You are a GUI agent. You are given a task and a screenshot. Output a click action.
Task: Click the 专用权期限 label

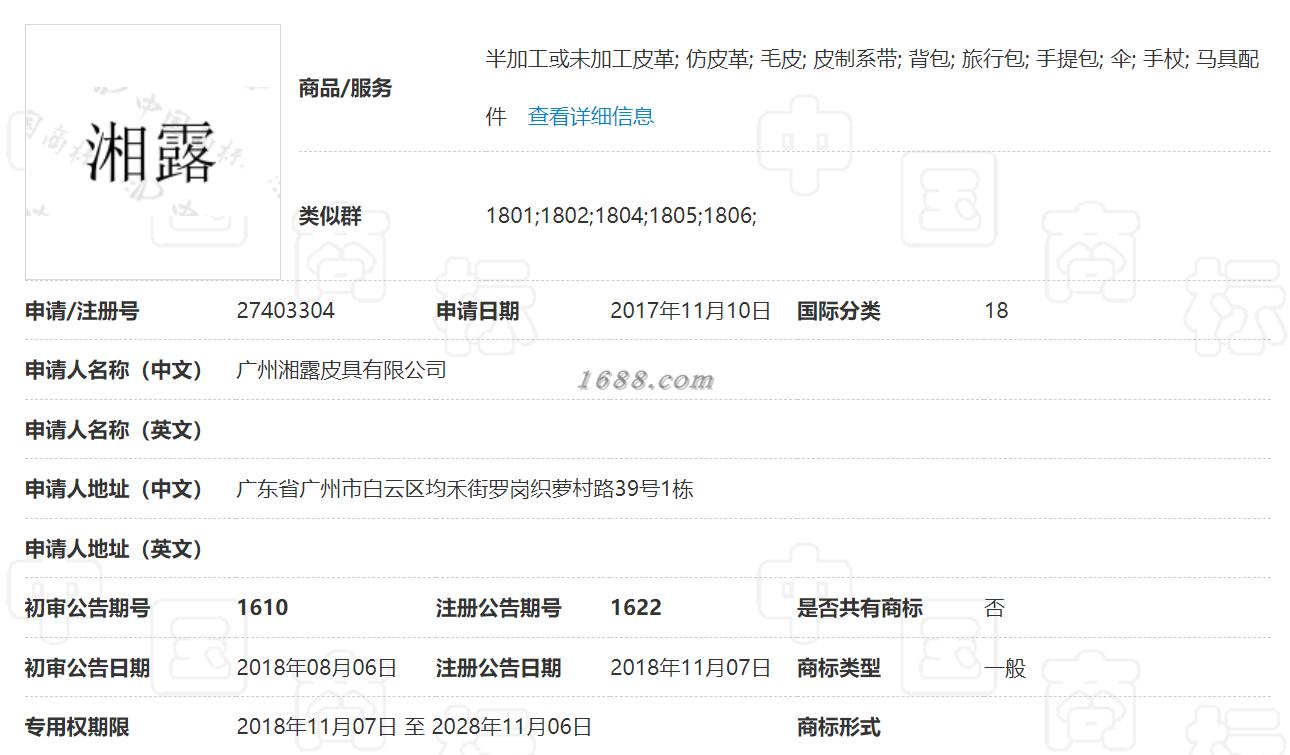77,727
